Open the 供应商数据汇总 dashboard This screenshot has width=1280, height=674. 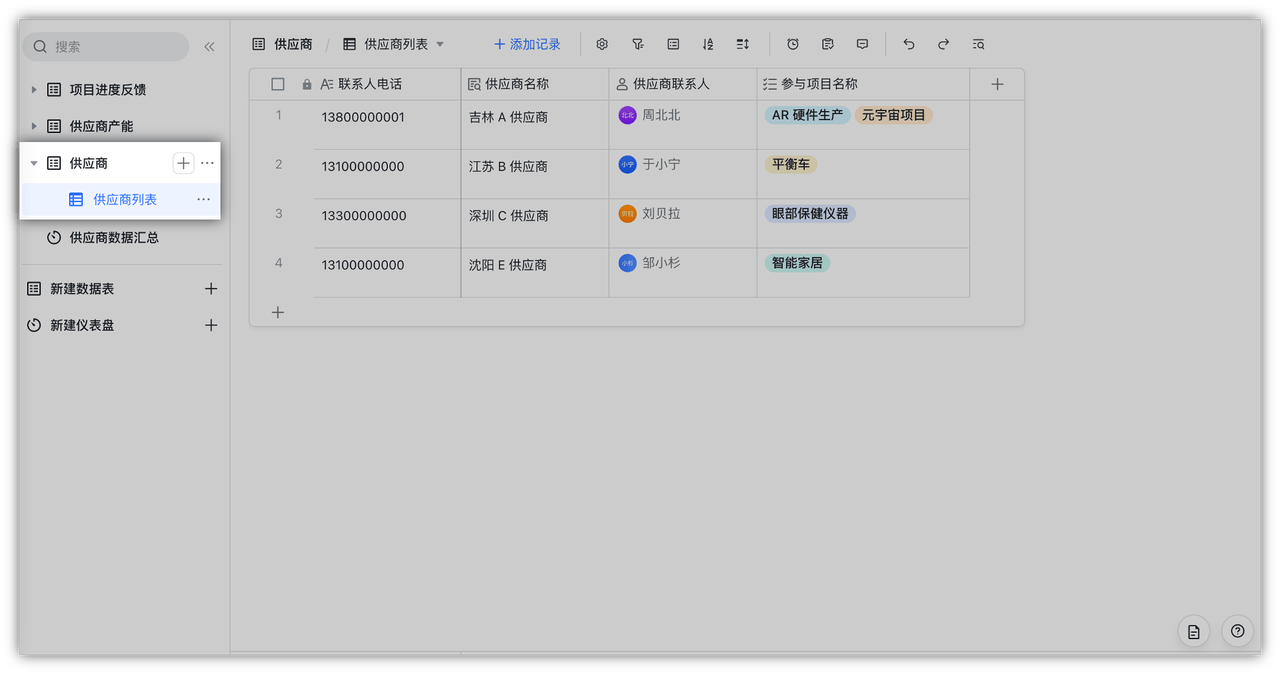click(x=113, y=238)
